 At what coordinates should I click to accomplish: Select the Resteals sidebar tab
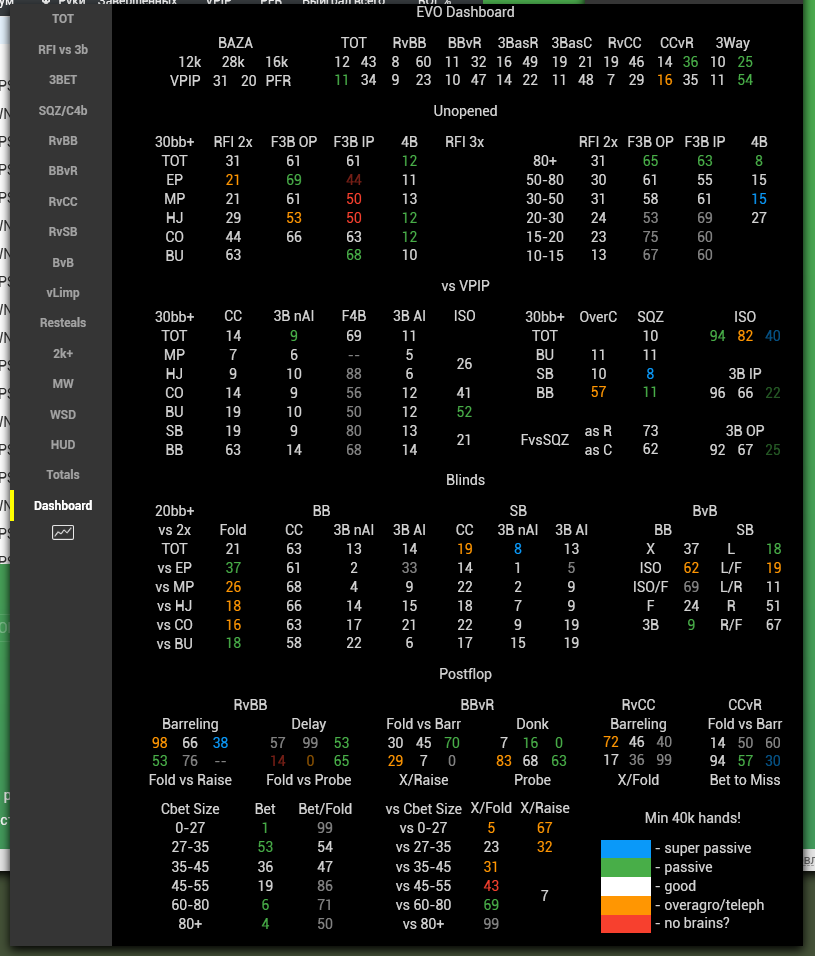pyautogui.click(x=63, y=323)
